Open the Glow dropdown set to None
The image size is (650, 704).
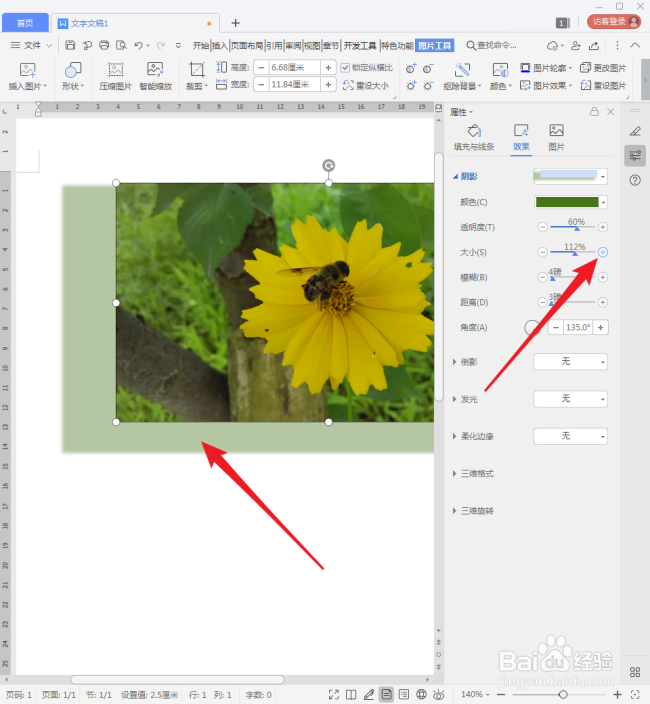(570, 399)
